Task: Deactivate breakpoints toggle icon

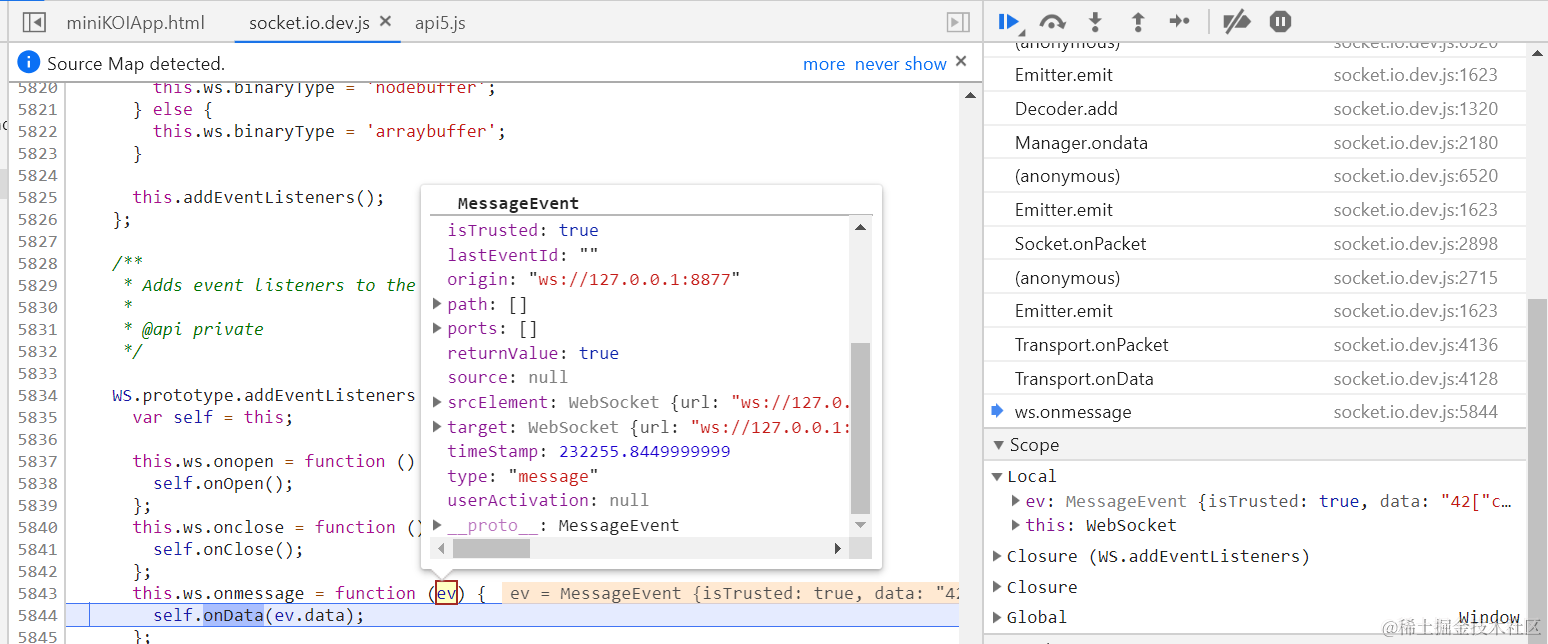Action: pyautogui.click(x=1237, y=21)
